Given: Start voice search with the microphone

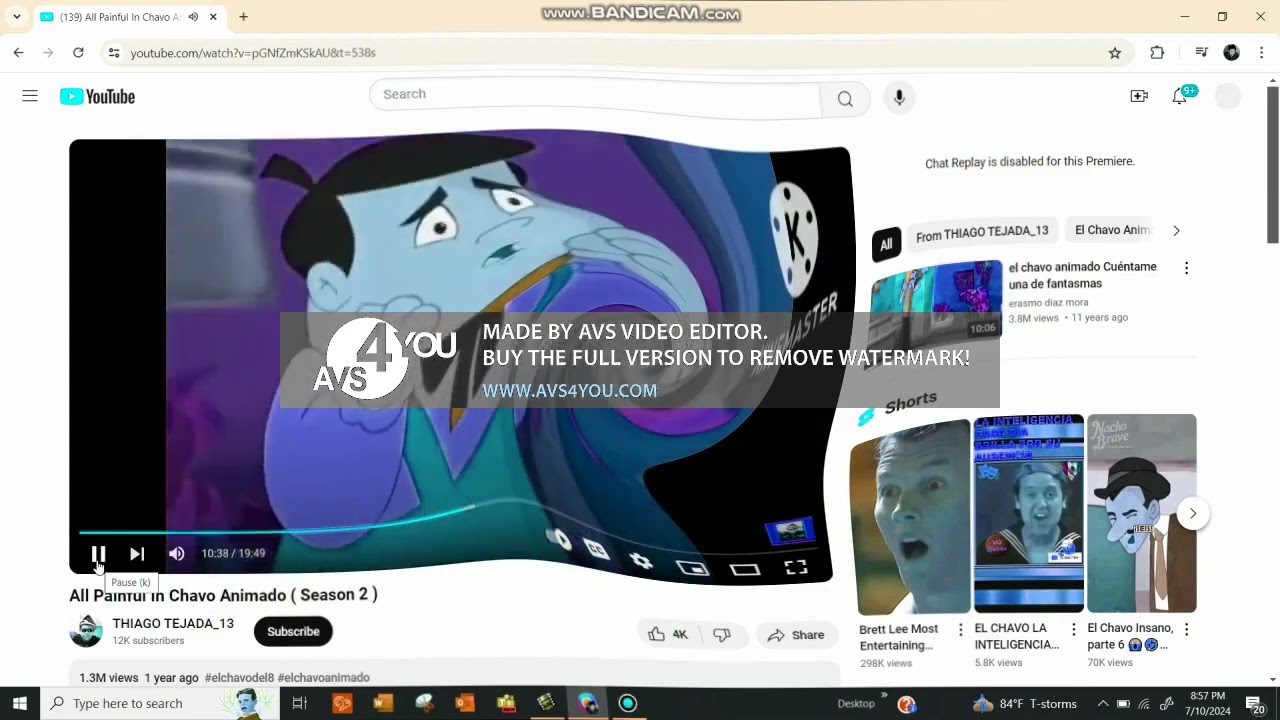Looking at the screenshot, I should (x=899, y=97).
